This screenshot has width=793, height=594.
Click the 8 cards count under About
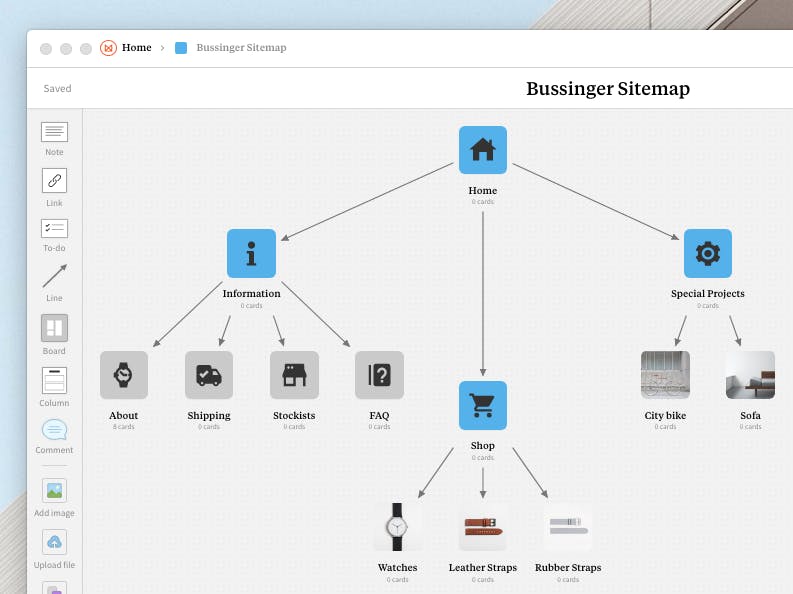point(124,427)
